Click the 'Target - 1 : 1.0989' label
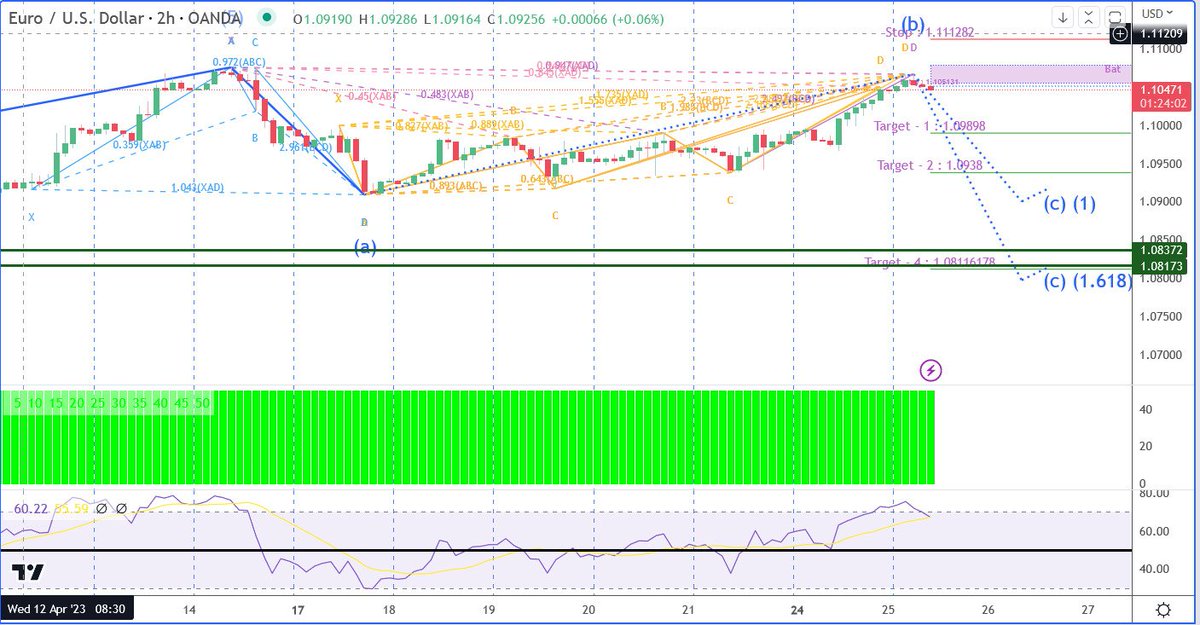The width and height of the screenshot is (1200, 625). pos(930,126)
